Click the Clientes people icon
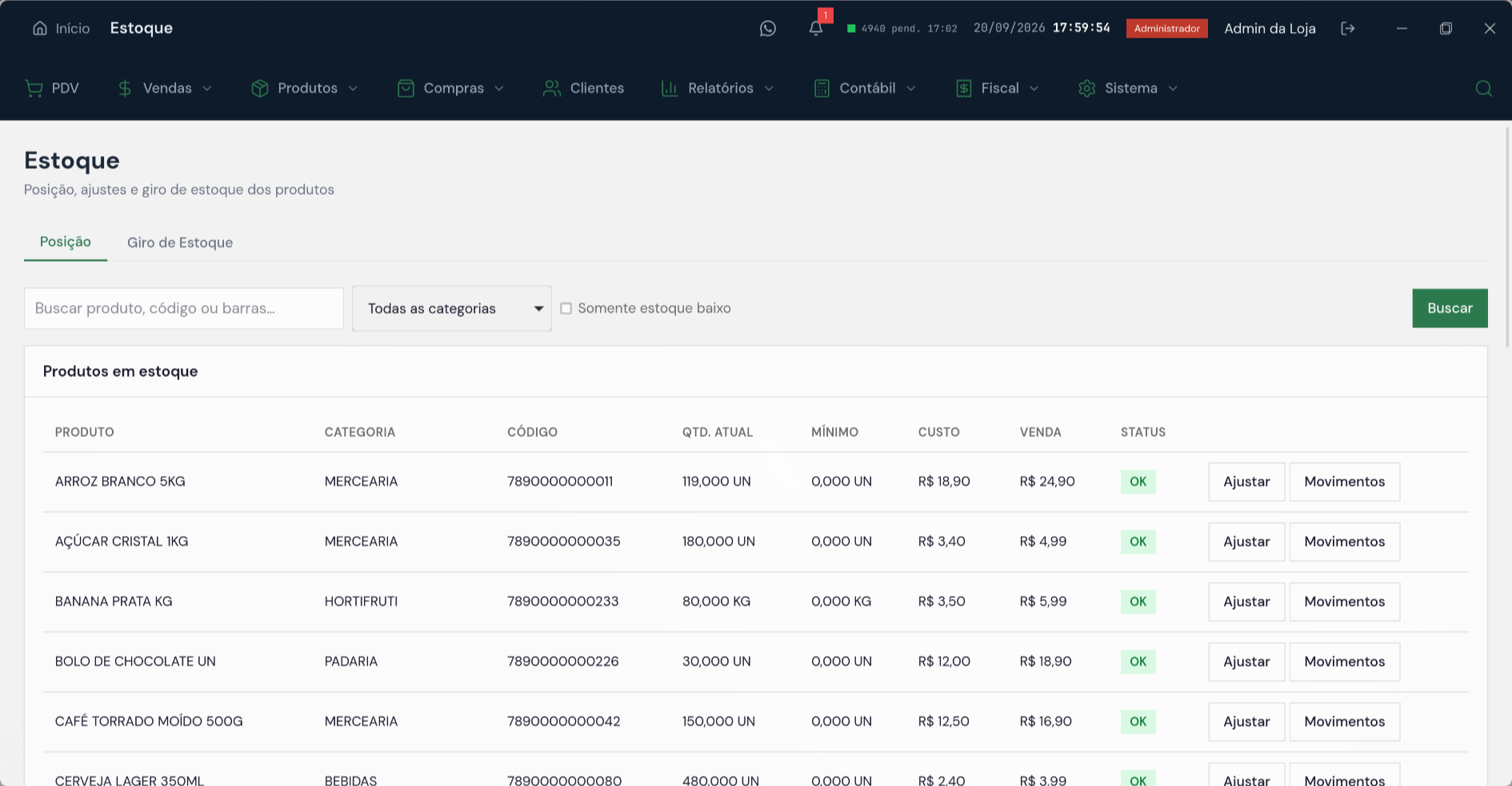This screenshot has width=1512, height=786. point(551,88)
